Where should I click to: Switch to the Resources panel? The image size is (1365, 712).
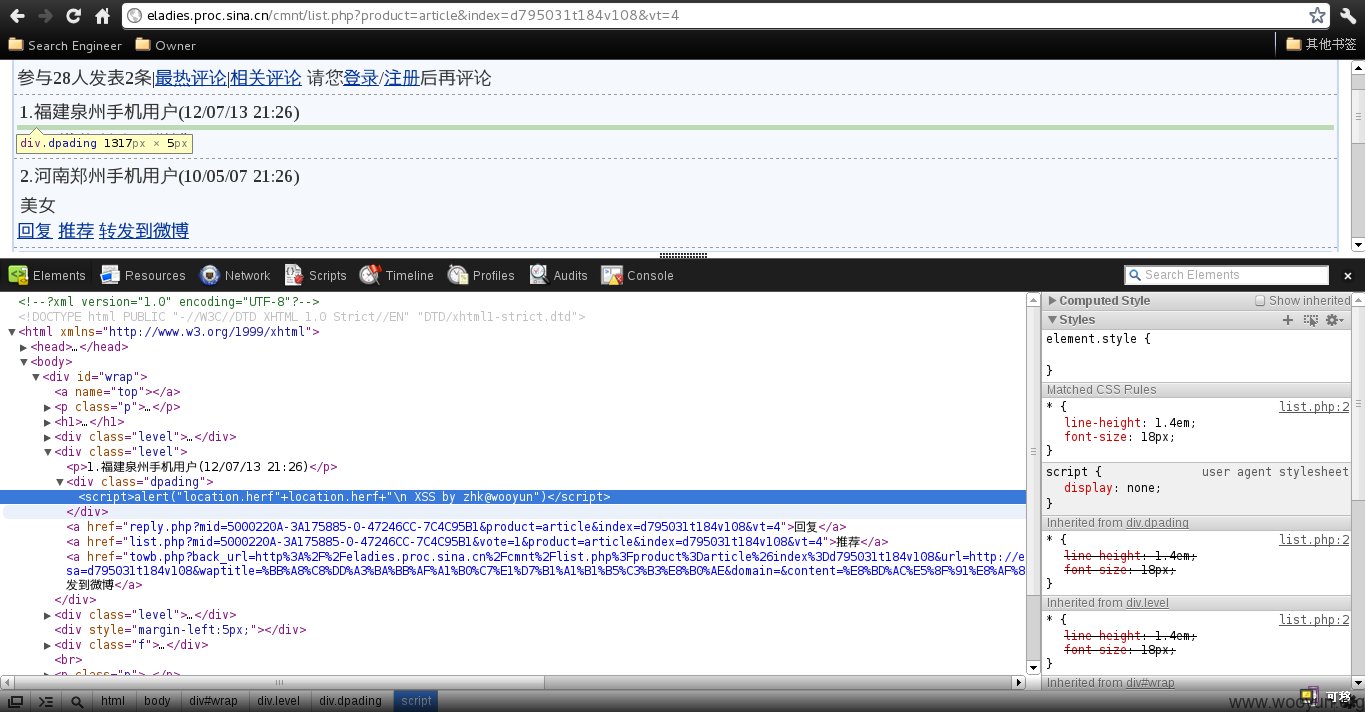pos(142,275)
